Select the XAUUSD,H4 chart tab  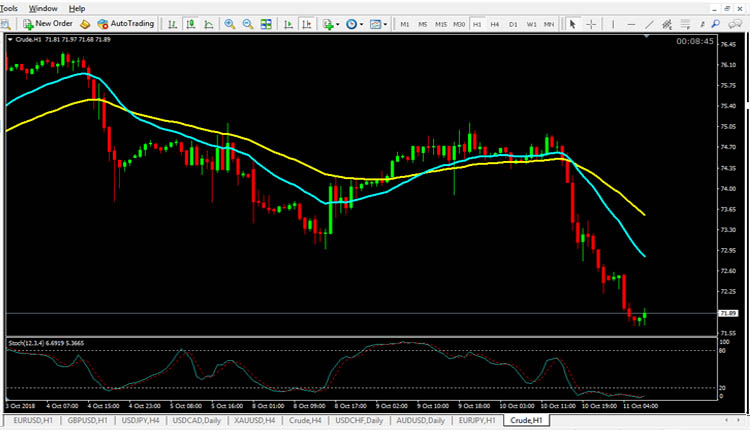[x=254, y=420]
